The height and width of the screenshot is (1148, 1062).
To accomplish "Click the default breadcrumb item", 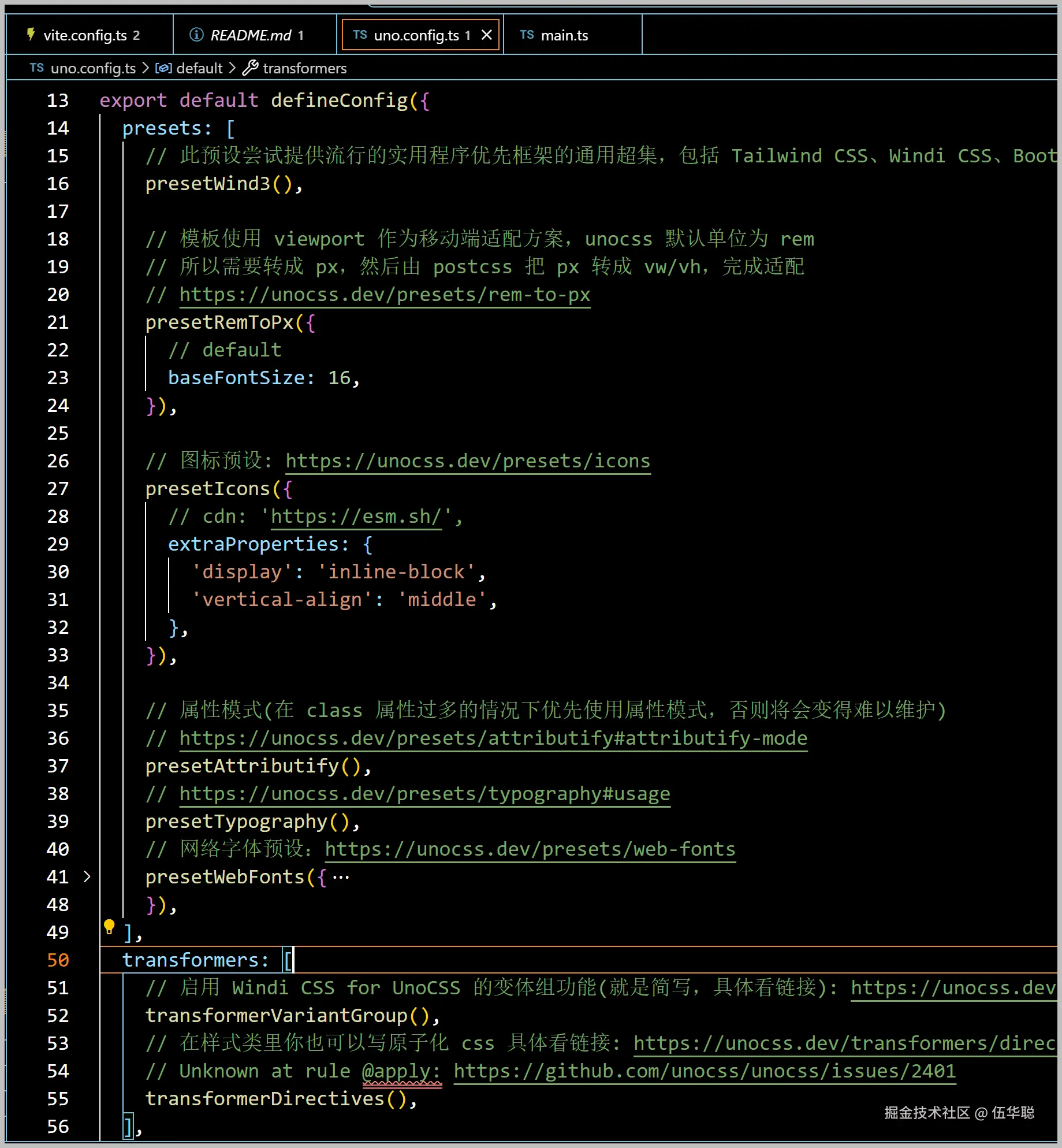I will [199, 68].
